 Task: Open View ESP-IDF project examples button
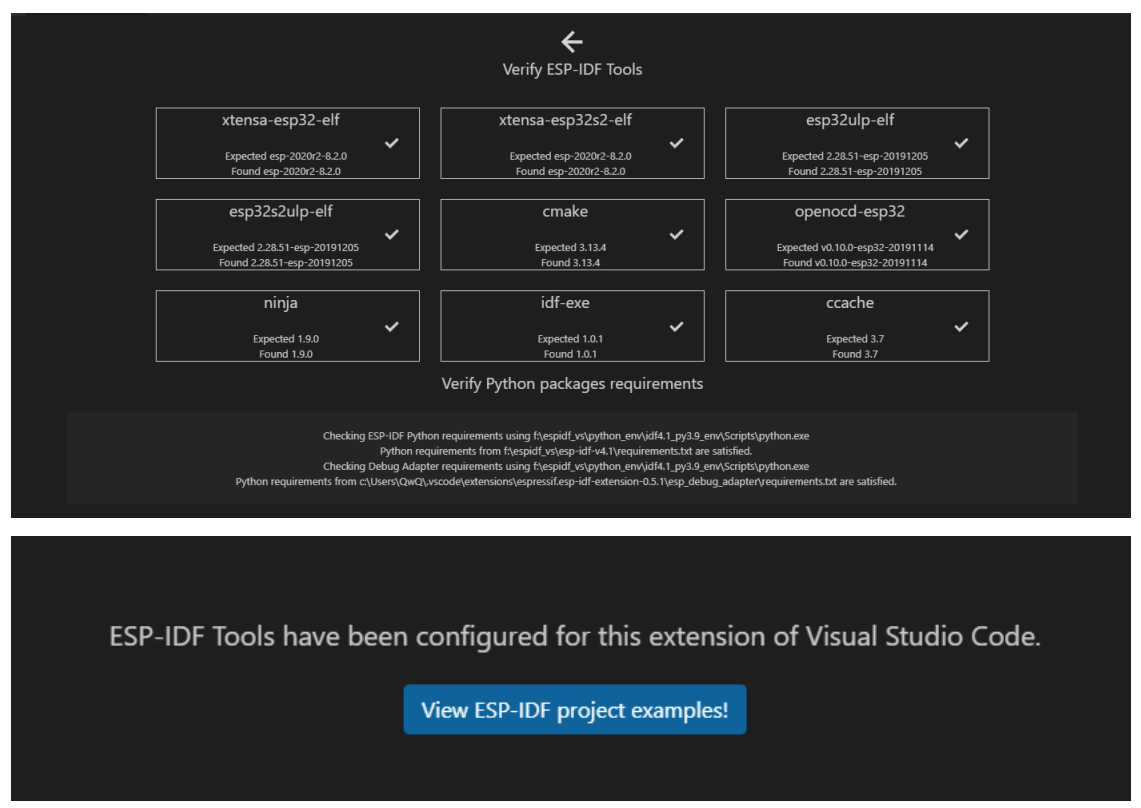point(575,710)
